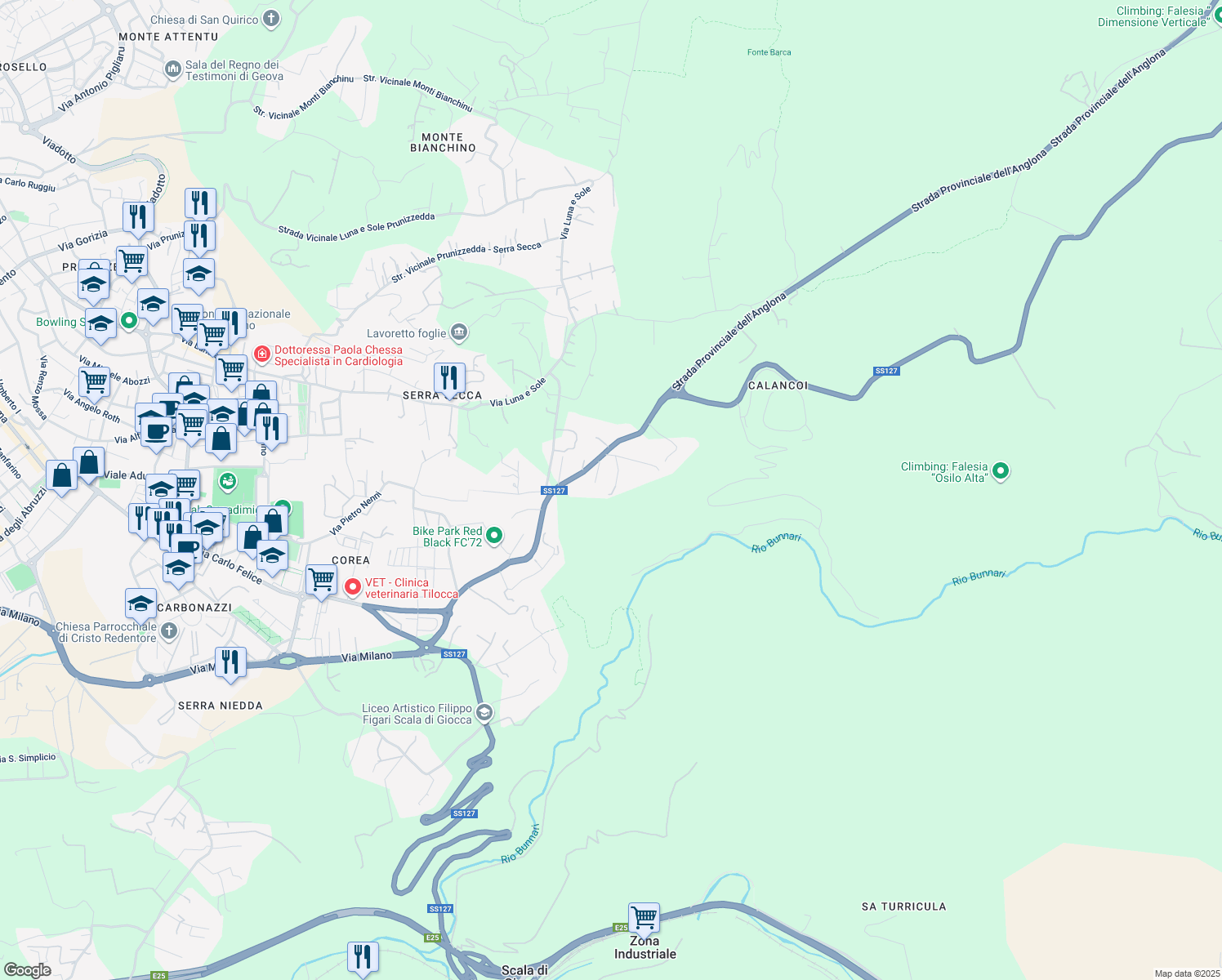Click the Lavoretto foglie gray marker
Image resolution: width=1222 pixels, height=980 pixels.
pyautogui.click(x=458, y=332)
